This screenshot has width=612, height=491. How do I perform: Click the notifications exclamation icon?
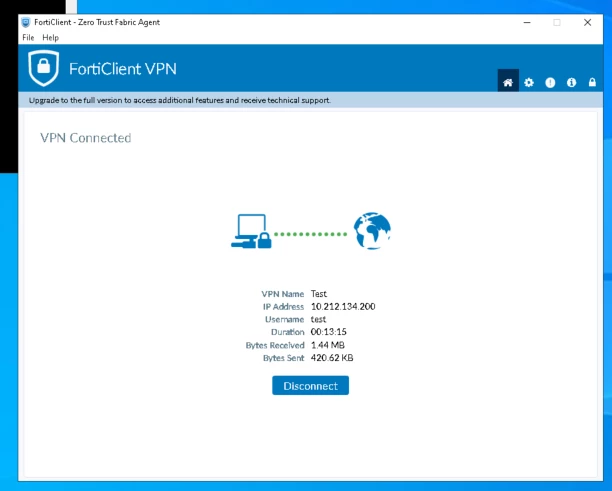click(x=550, y=82)
